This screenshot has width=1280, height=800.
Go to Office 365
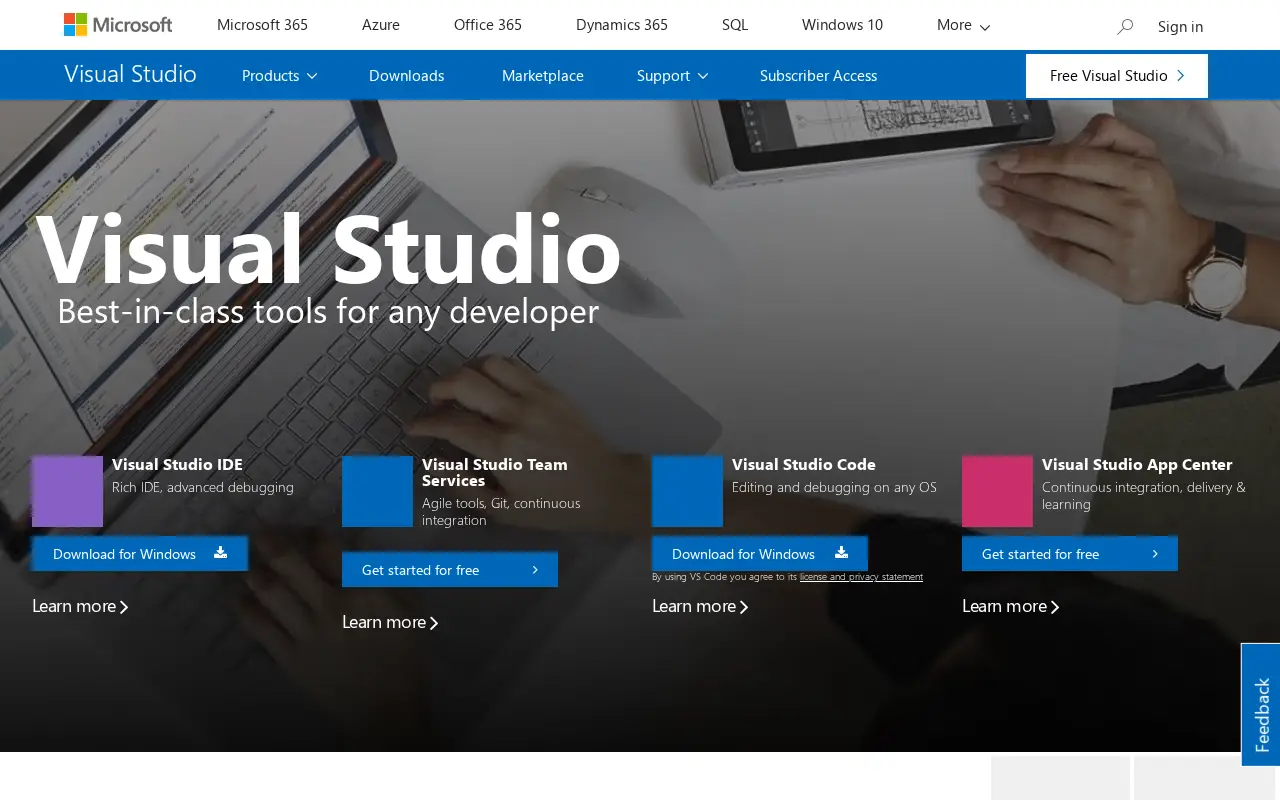tap(488, 25)
